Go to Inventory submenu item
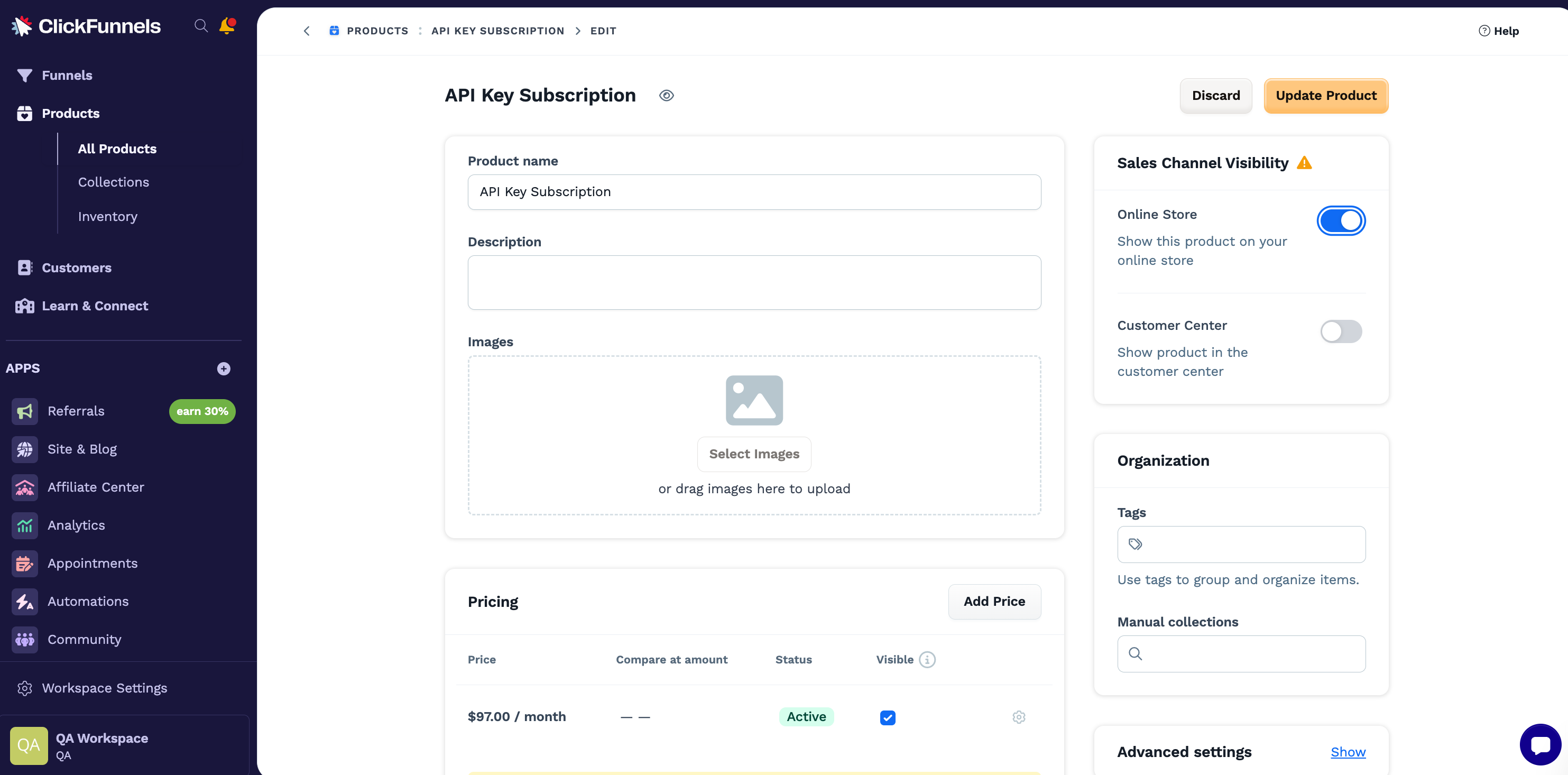Screen dimensions: 1568x775 108,217
